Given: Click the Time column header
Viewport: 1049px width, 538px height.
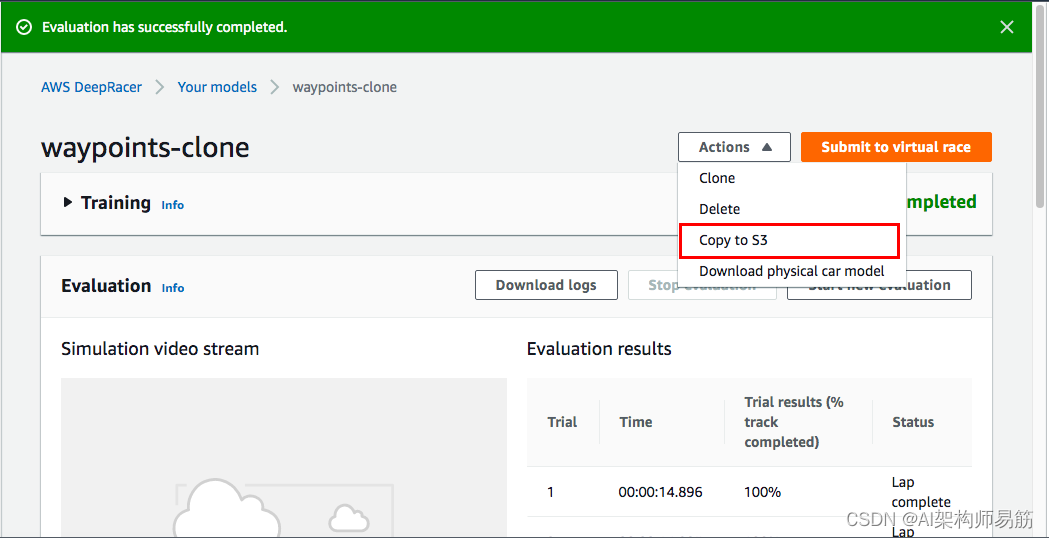Looking at the screenshot, I should pos(636,422).
